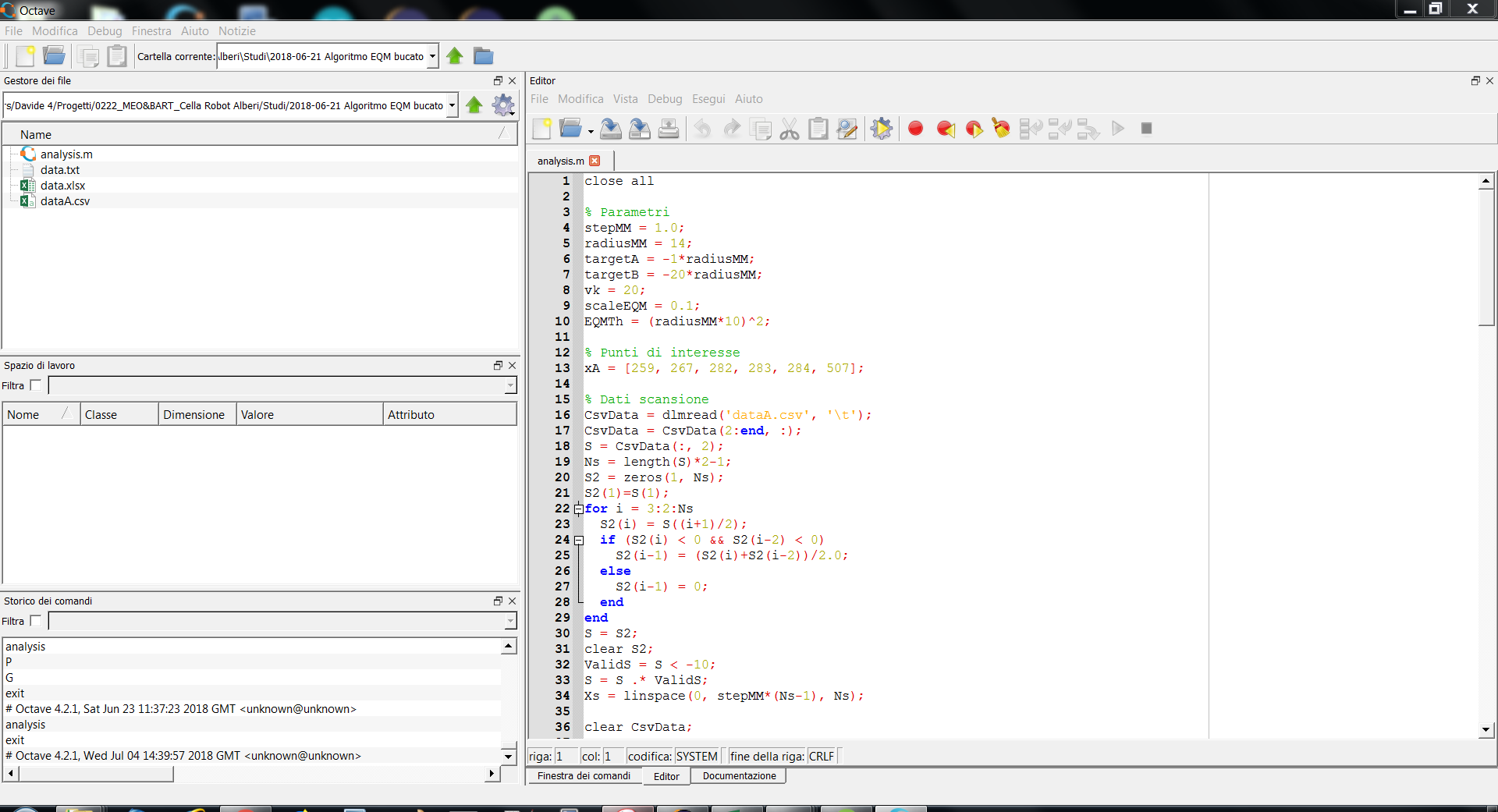
Task: Close the analysis.m editor tab
Action: coord(595,161)
